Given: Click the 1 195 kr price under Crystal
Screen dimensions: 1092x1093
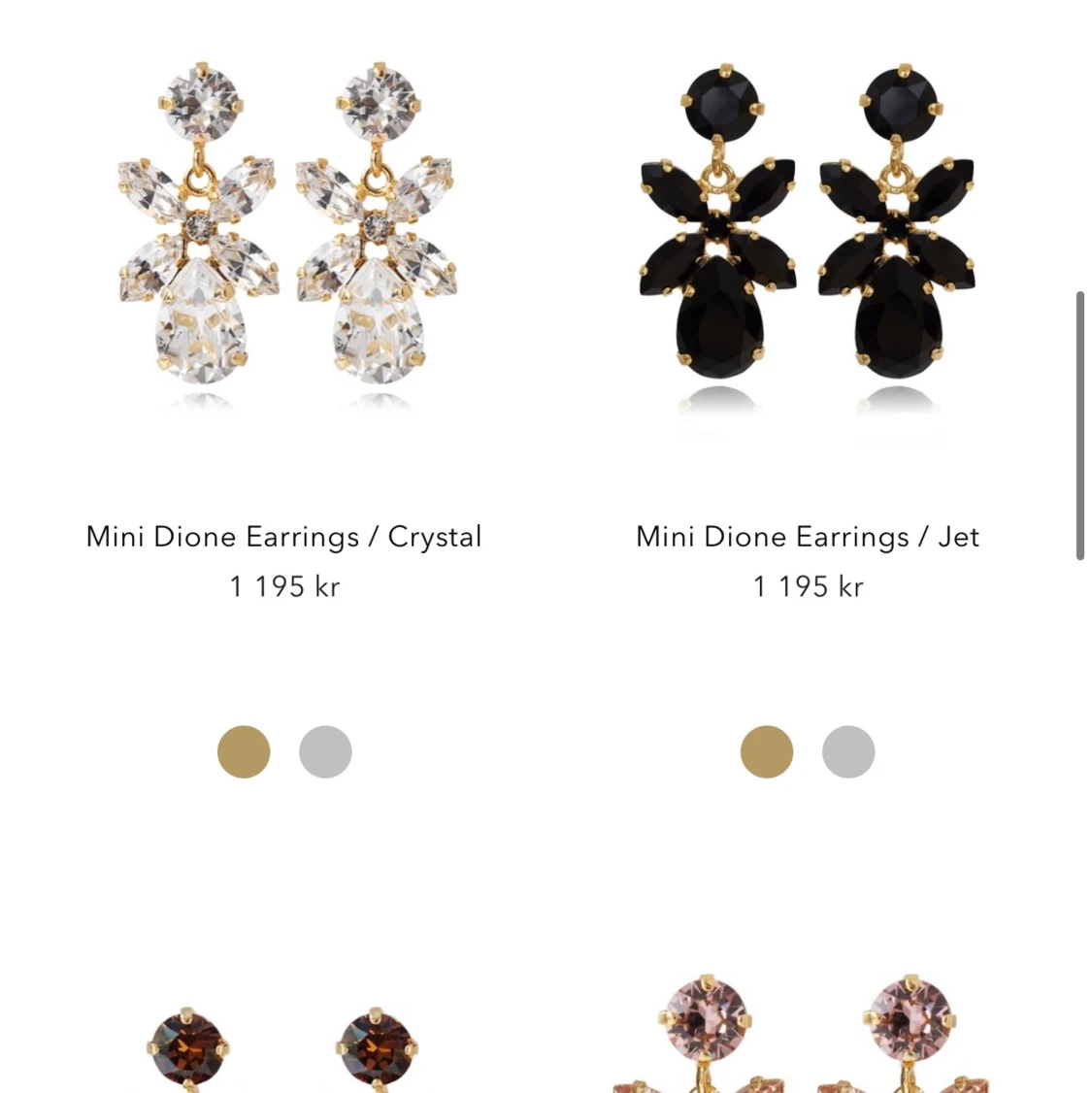Looking at the screenshot, I should pyautogui.click(x=285, y=587).
